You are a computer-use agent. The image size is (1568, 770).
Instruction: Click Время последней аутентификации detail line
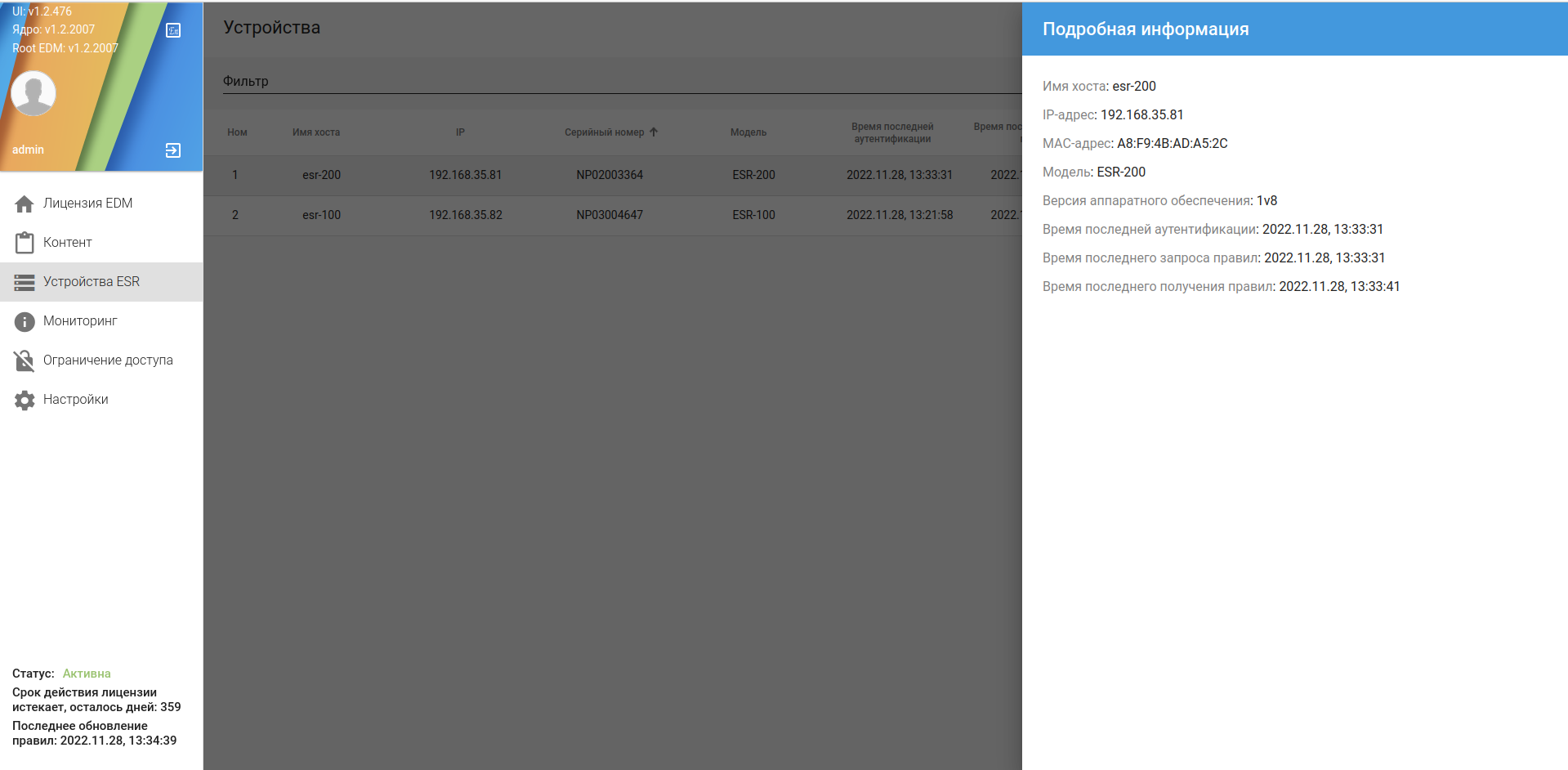click(x=1213, y=230)
